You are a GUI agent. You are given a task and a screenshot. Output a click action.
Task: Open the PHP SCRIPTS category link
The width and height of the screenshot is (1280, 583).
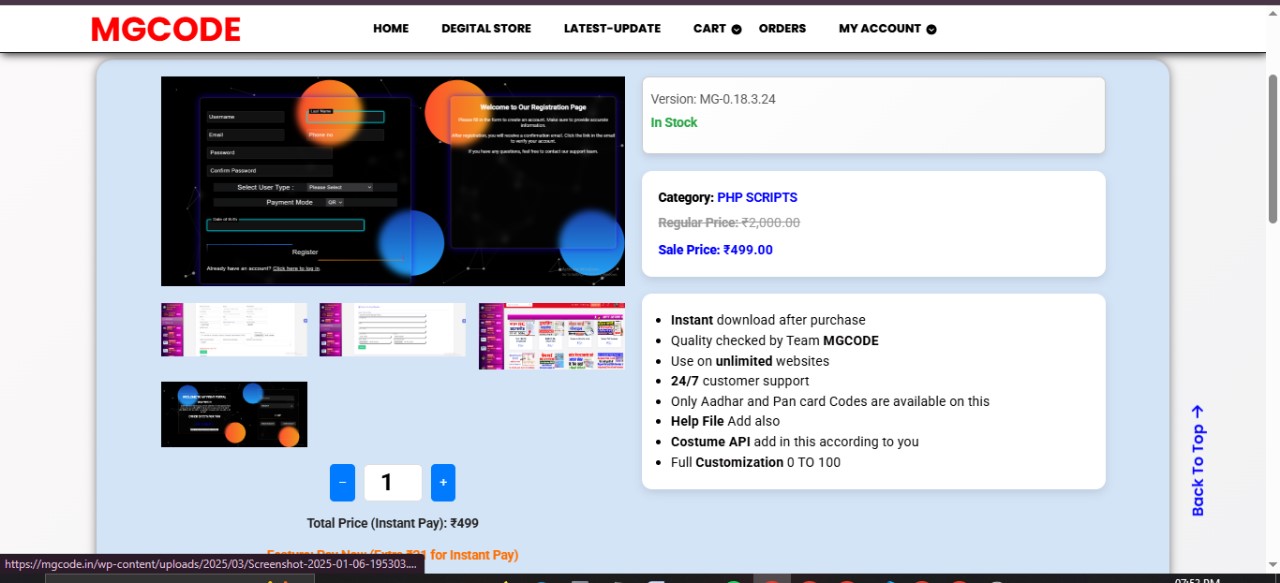(757, 198)
